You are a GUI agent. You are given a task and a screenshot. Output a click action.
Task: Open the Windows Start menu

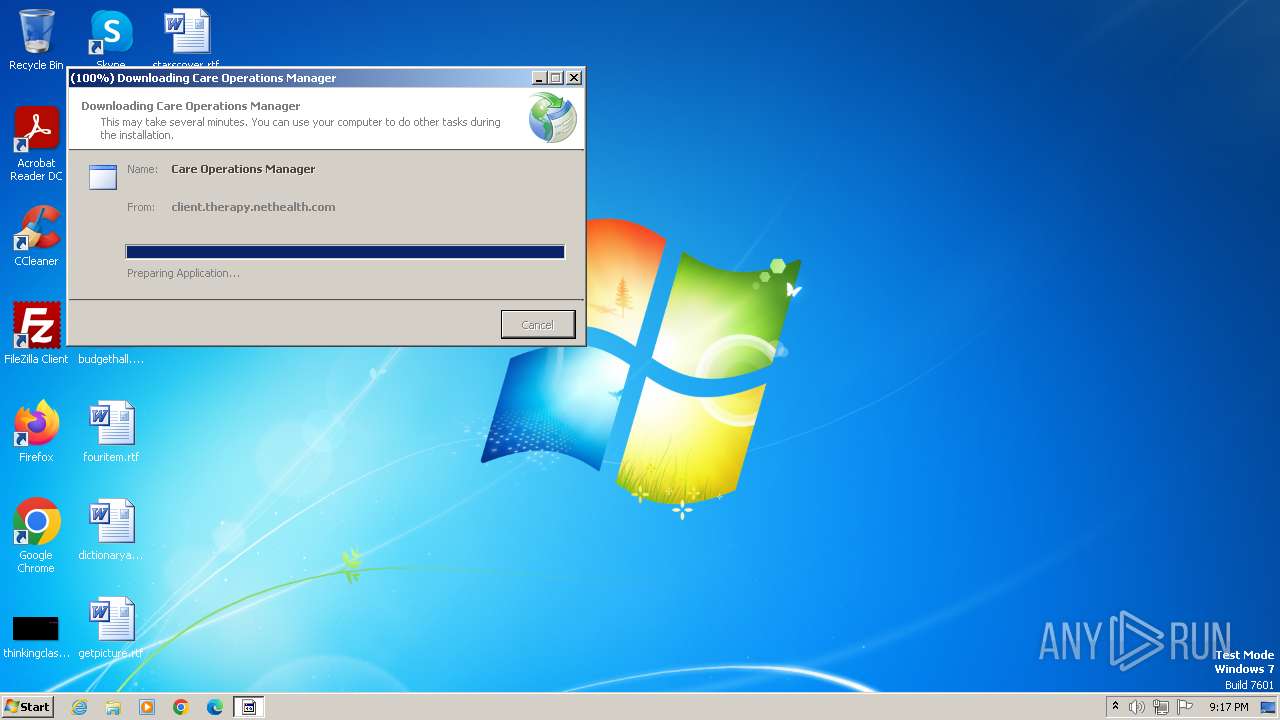coord(27,707)
